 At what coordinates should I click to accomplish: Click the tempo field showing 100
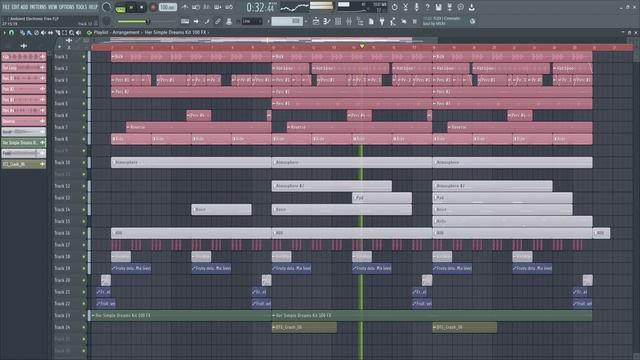(167, 7)
